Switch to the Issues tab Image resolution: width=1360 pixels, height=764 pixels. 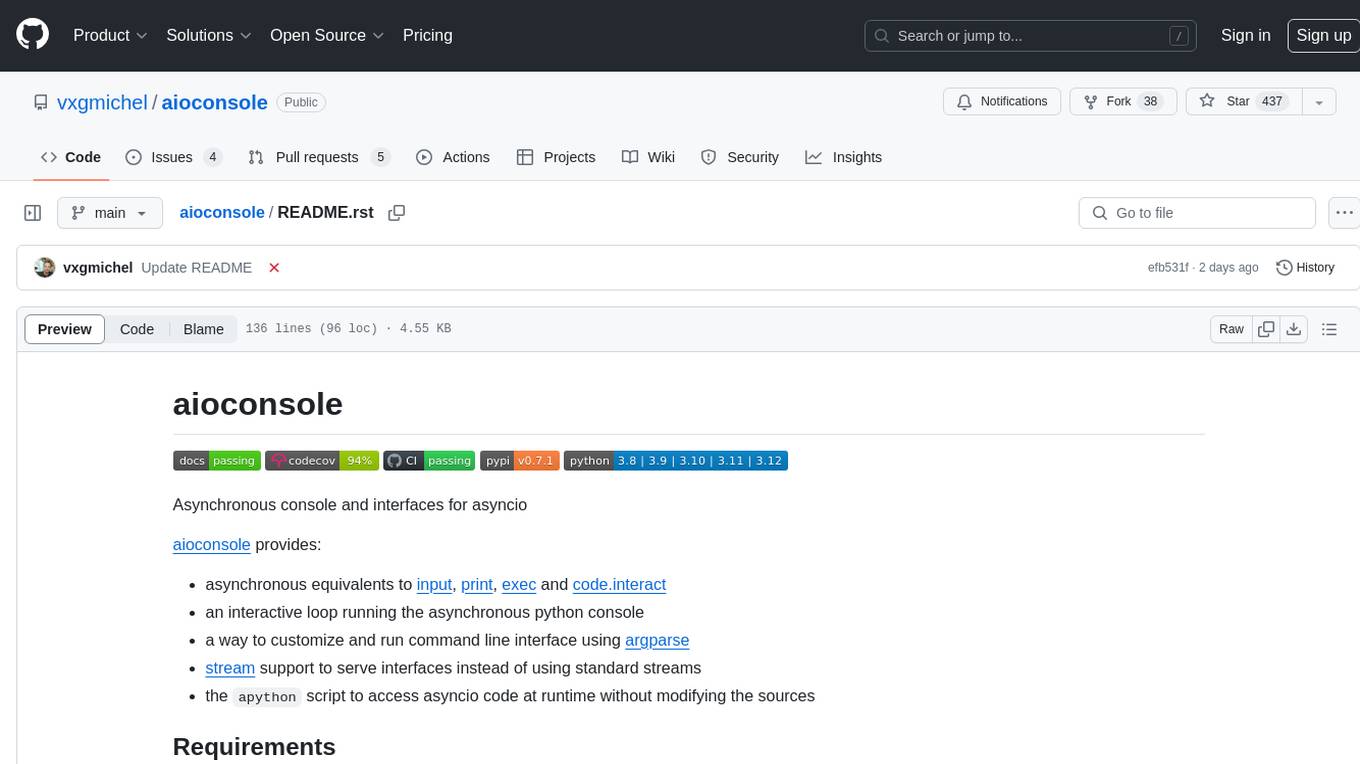[x=173, y=157]
